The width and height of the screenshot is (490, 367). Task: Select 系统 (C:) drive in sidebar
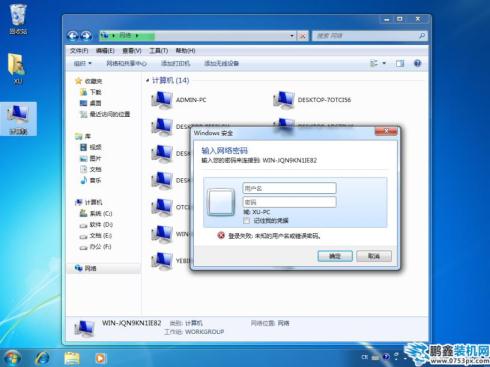(x=96, y=213)
